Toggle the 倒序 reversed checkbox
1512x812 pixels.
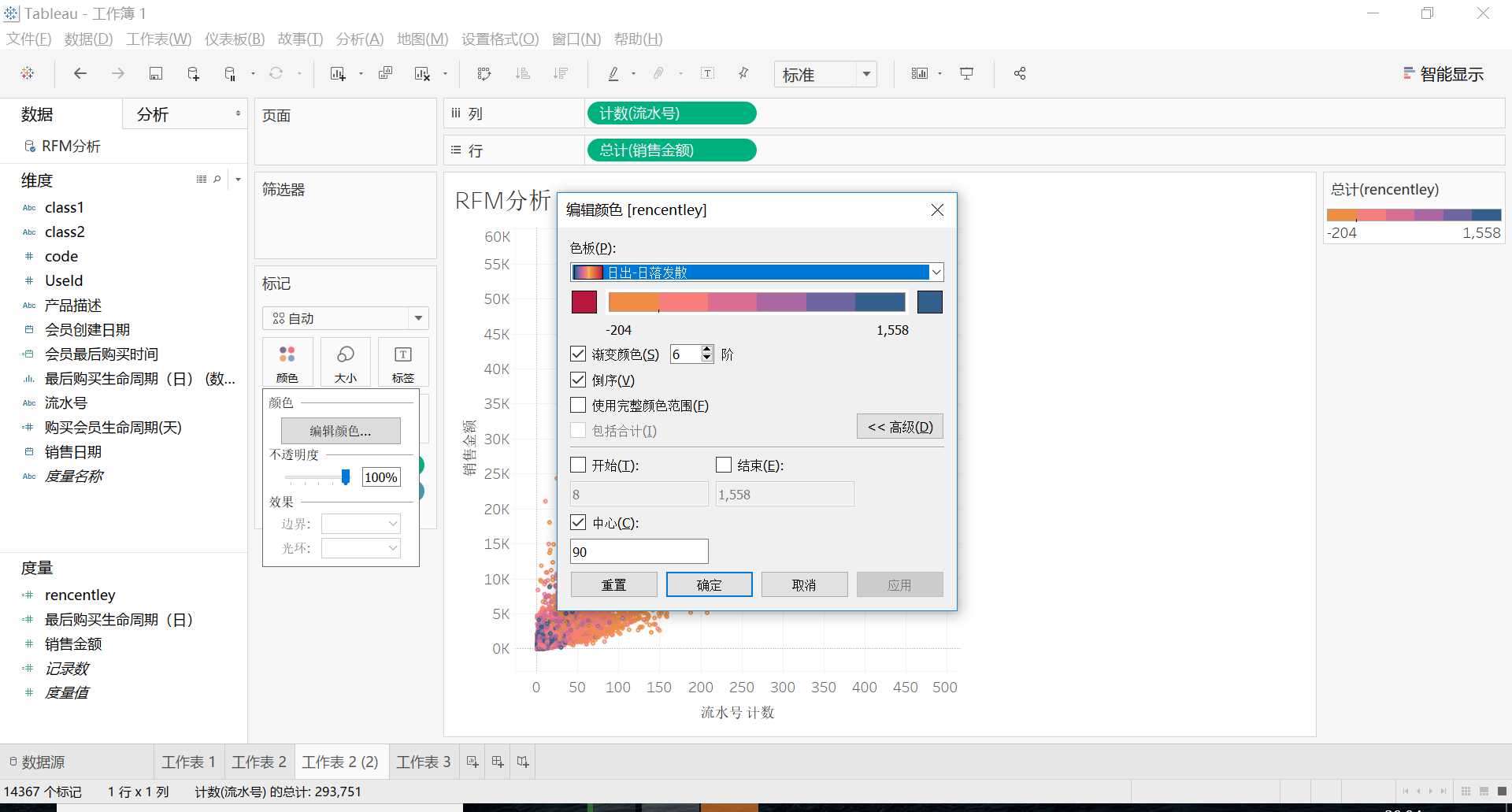click(x=578, y=380)
